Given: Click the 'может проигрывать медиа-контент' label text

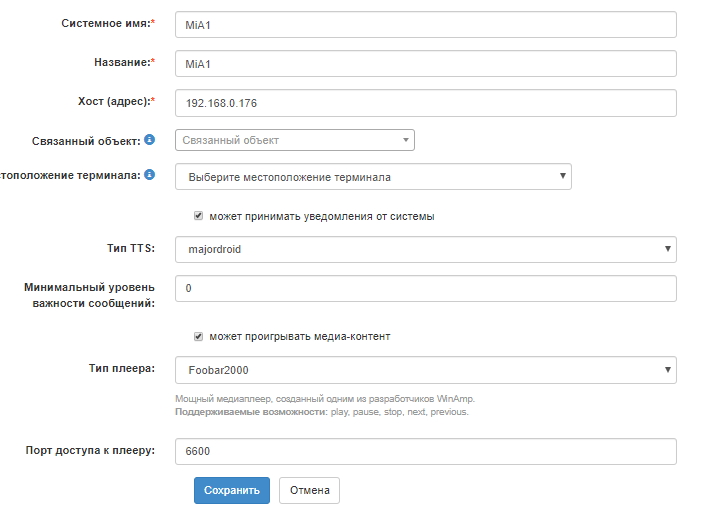Looking at the screenshot, I should pos(299,336).
